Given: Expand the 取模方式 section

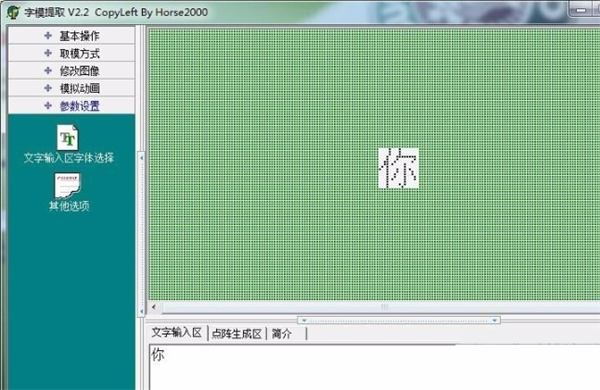Looking at the screenshot, I should [72, 53].
